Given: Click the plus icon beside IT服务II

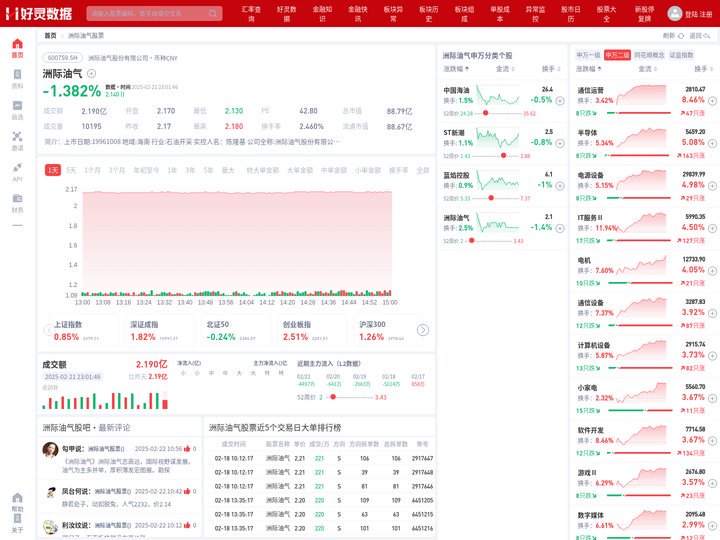Looking at the screenshot, I should click(712, 228).
